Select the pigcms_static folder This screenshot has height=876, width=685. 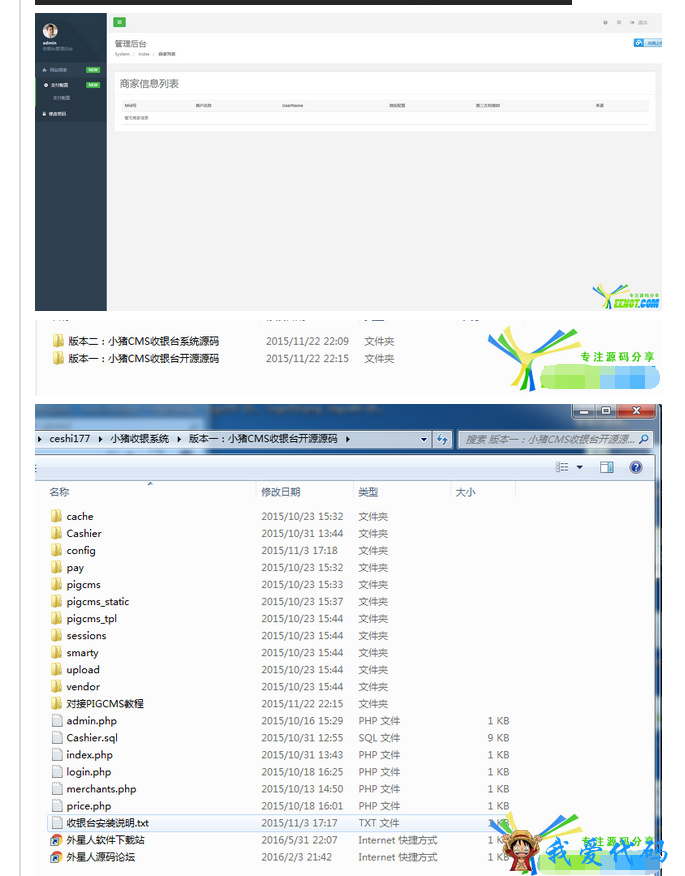coord(90,601)
